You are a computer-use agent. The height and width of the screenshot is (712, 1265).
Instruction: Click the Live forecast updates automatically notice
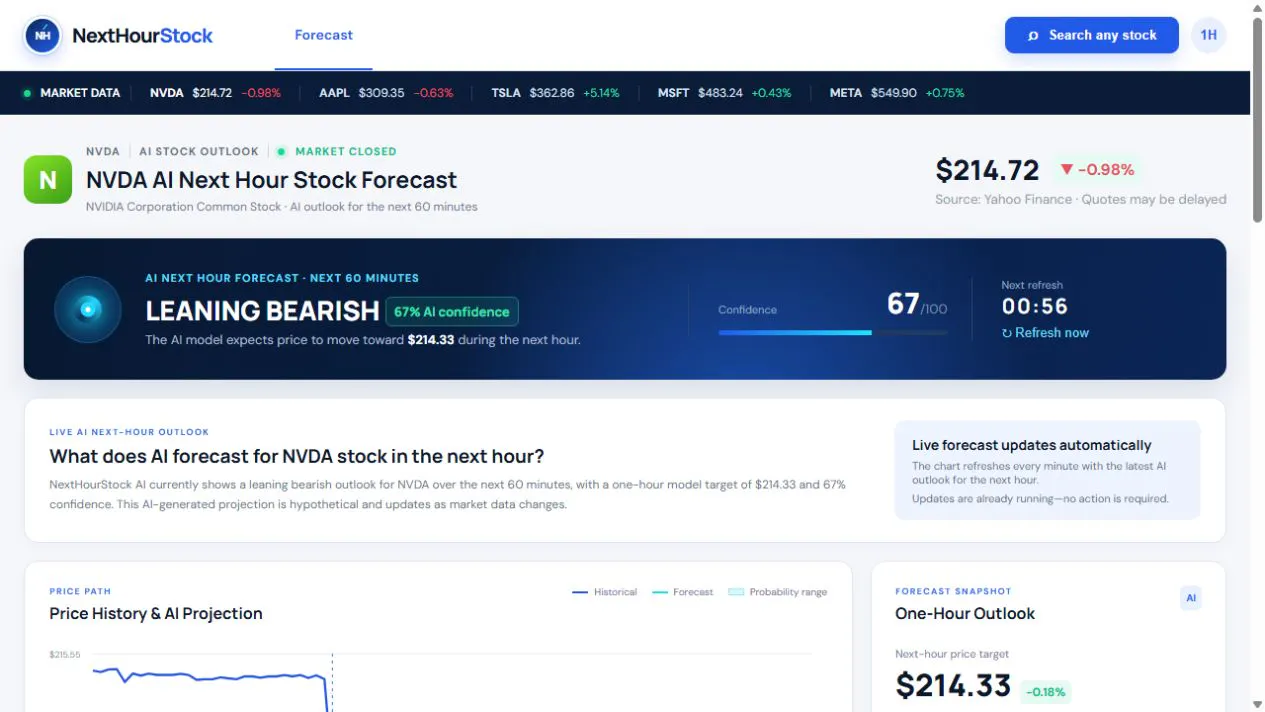pyautogui.click(x=1047, y=470)
